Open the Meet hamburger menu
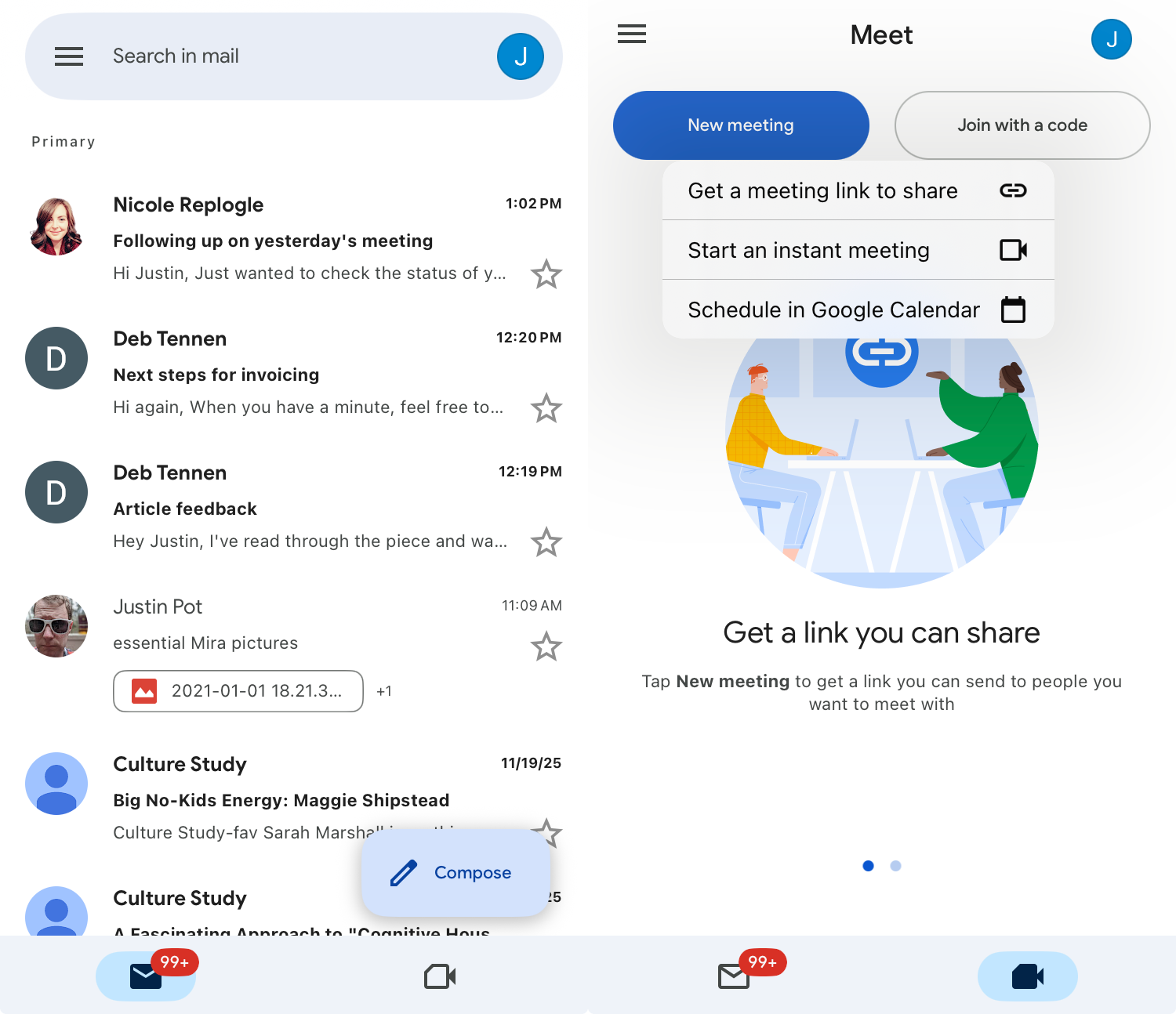1176x1014 pixels. (x=631, y=34)
